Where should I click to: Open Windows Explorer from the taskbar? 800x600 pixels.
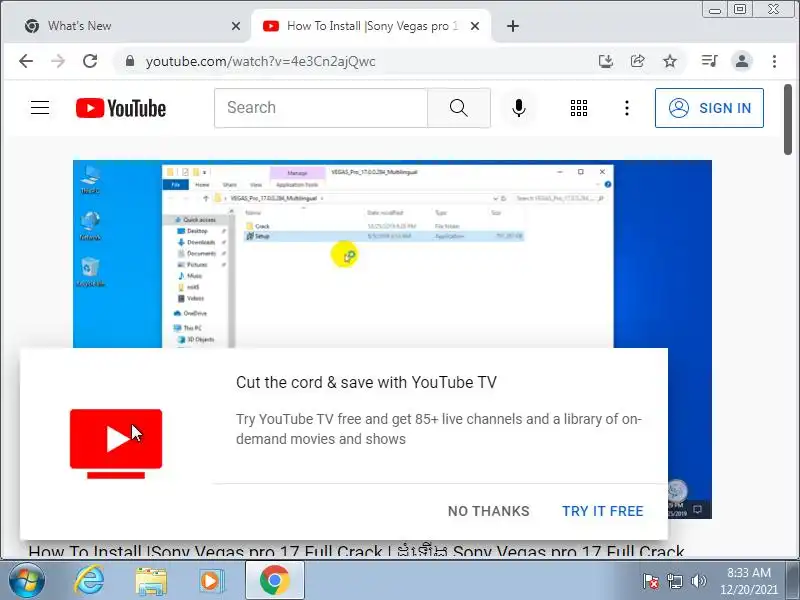click(151, 581)
